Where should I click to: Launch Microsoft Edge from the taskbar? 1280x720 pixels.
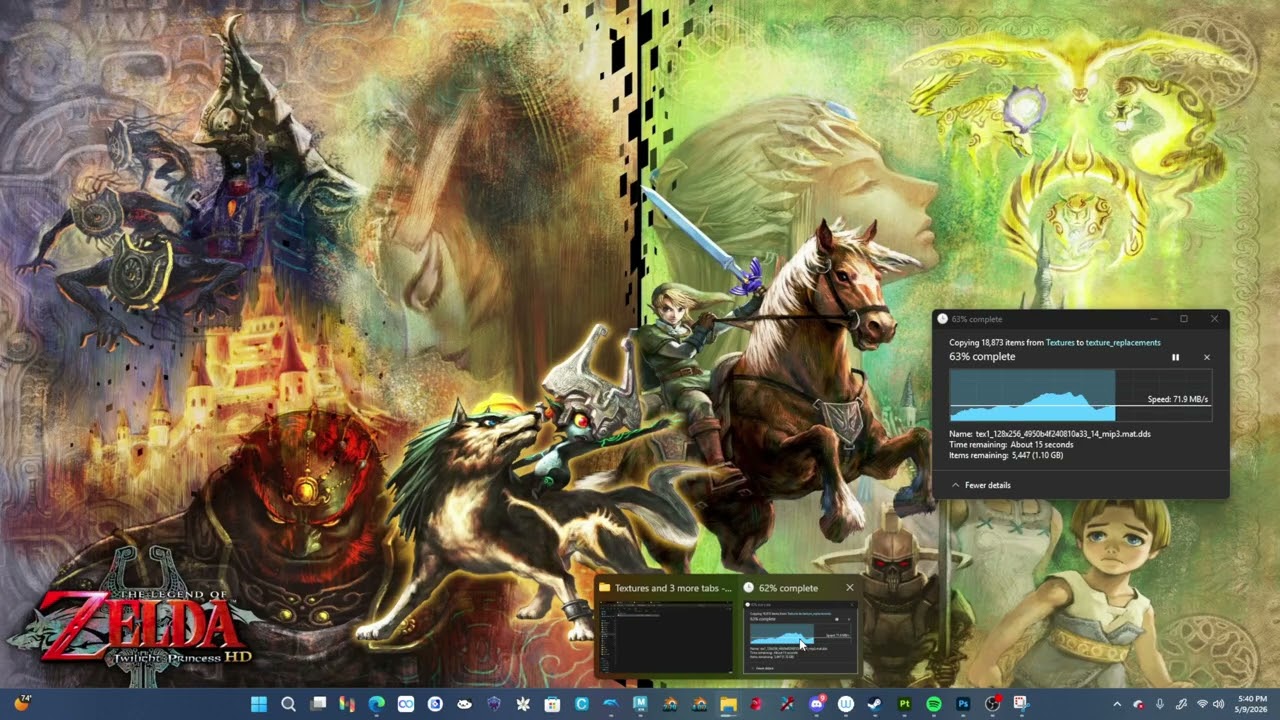[376, 704]
